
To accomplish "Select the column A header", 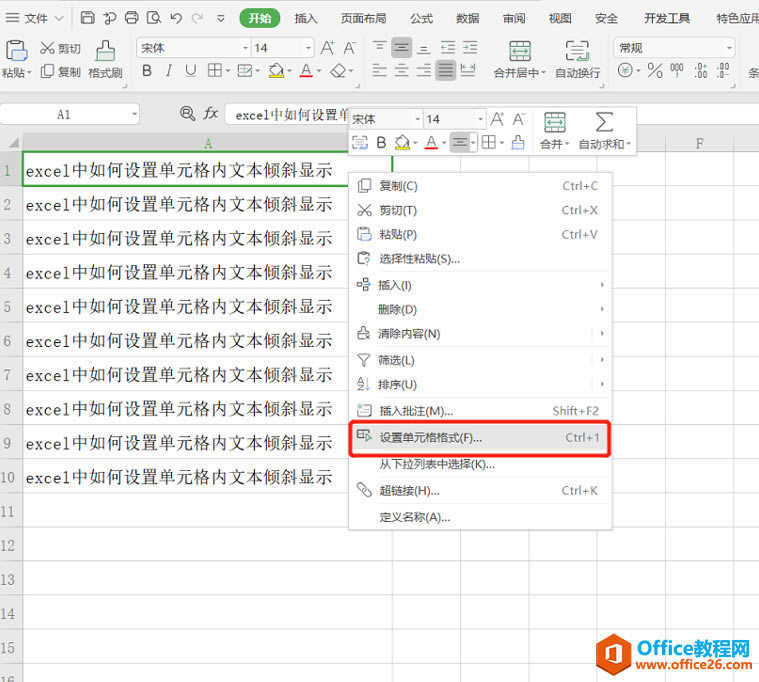I will [208, 143].
